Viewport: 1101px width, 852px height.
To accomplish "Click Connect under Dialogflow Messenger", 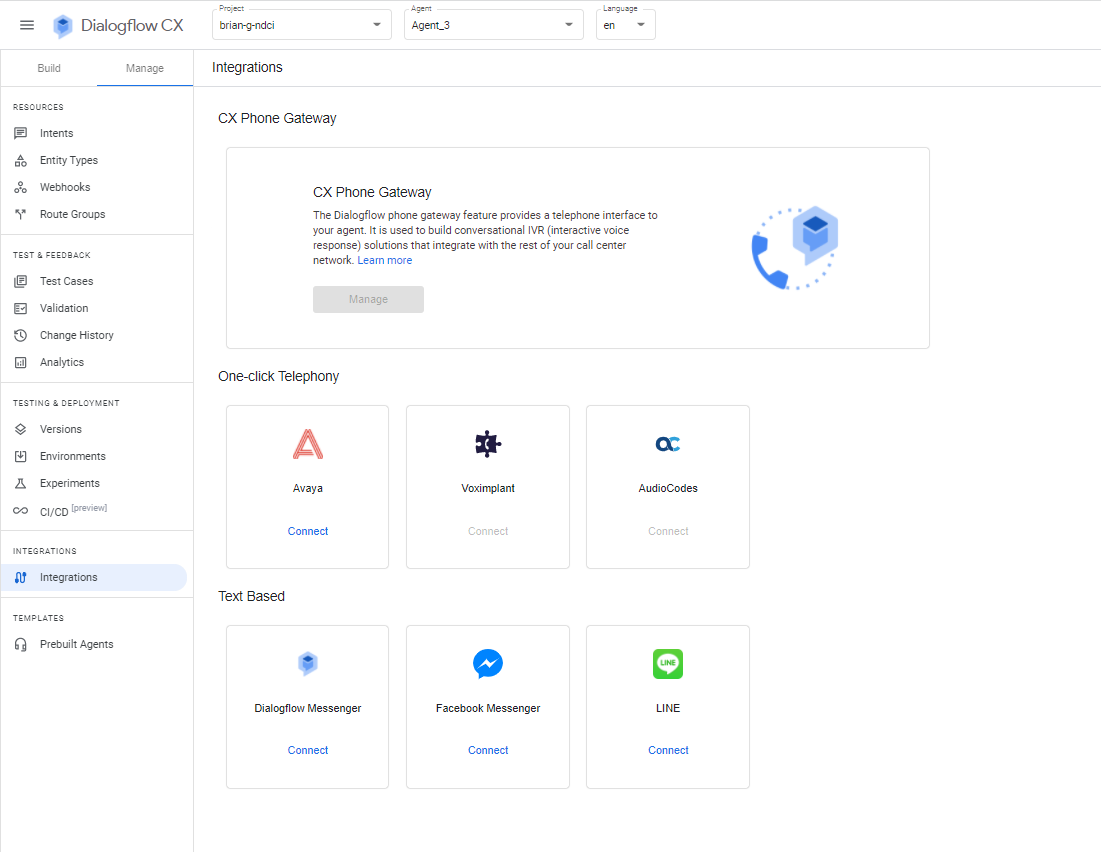I will coord(308,751).
